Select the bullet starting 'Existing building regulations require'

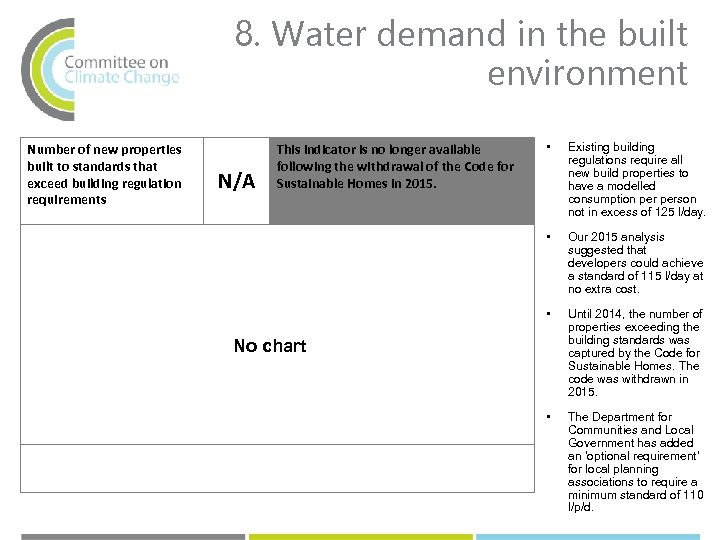click(x=636, y=180)
